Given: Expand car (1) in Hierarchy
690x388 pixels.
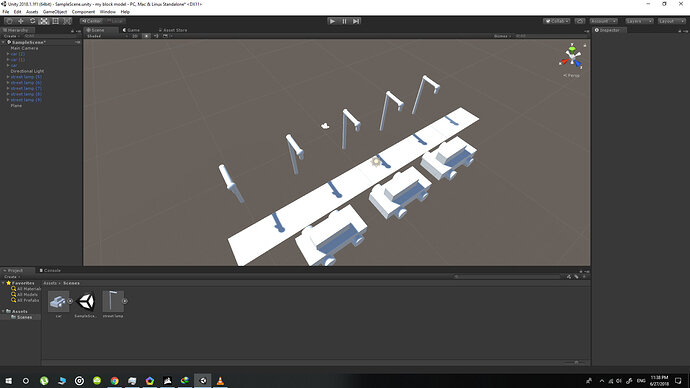Looking at the screenshot, I should (x=8, y=59).
